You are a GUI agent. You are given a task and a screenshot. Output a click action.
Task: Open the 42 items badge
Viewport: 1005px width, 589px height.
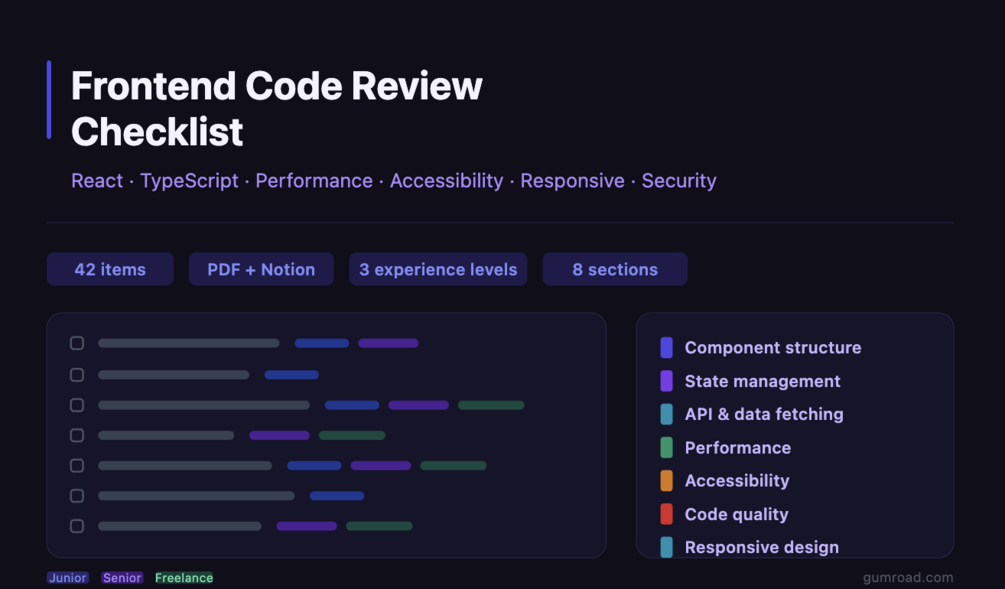(x=110, y=269)
